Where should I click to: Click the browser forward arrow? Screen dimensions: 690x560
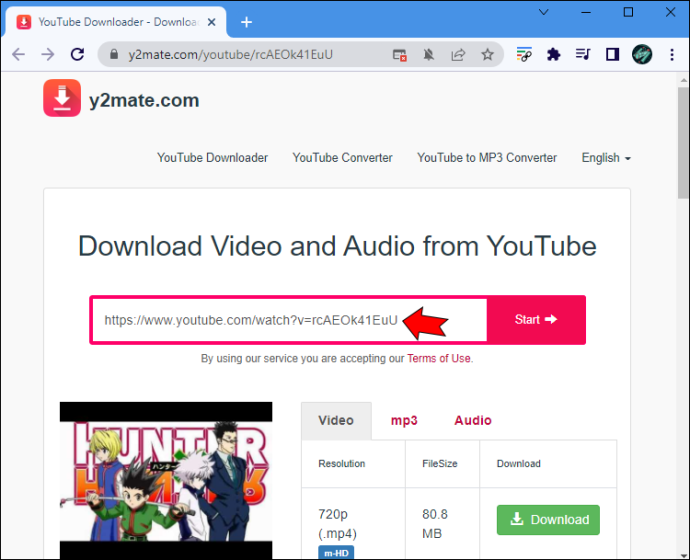(48, 55)
